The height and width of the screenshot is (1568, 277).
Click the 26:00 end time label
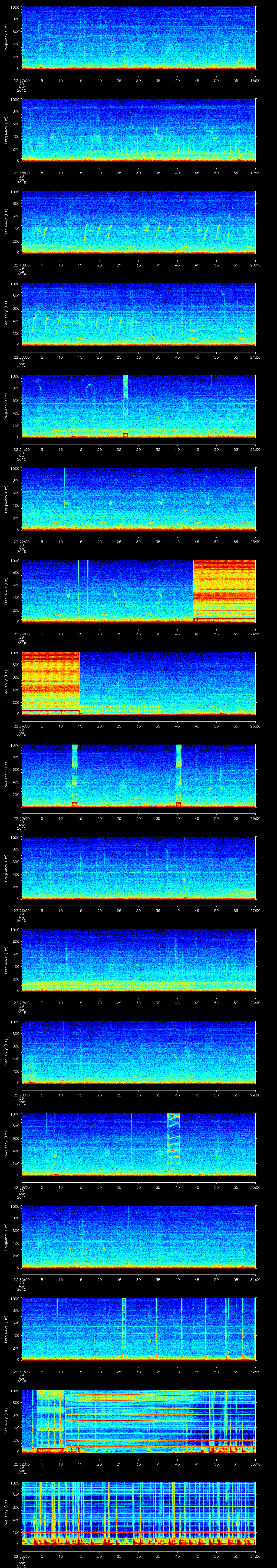pos(256,818)
